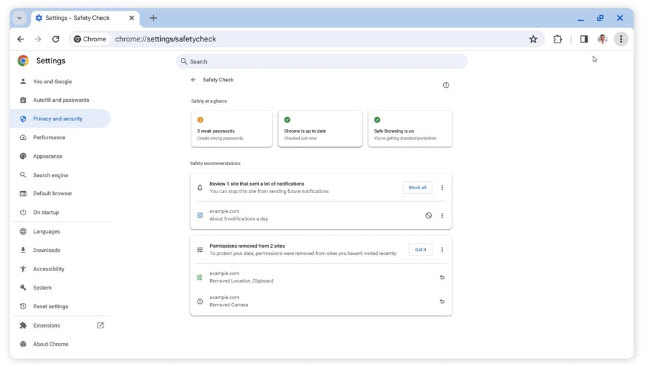
Task: Open Appearance settings
Action: point(60,156)
